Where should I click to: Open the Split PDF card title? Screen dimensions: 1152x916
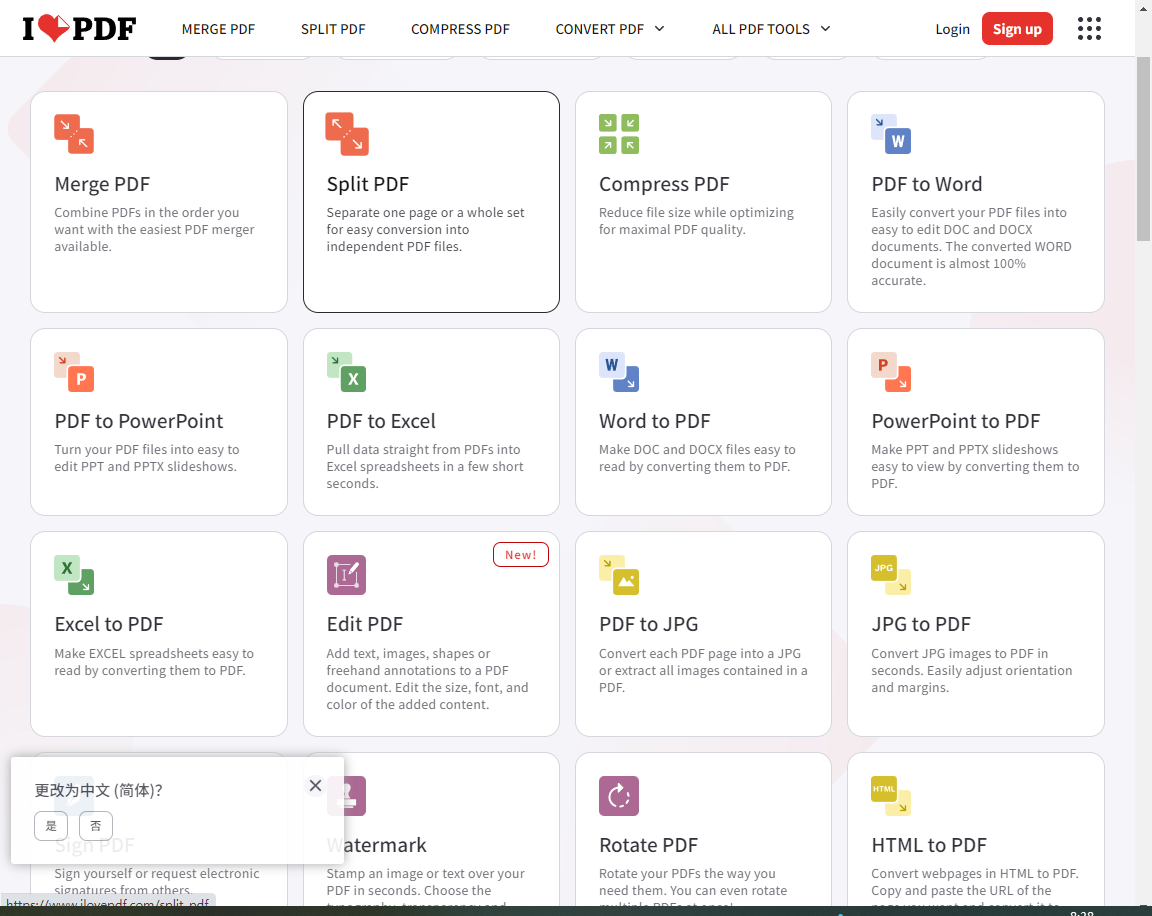[368, 184]
